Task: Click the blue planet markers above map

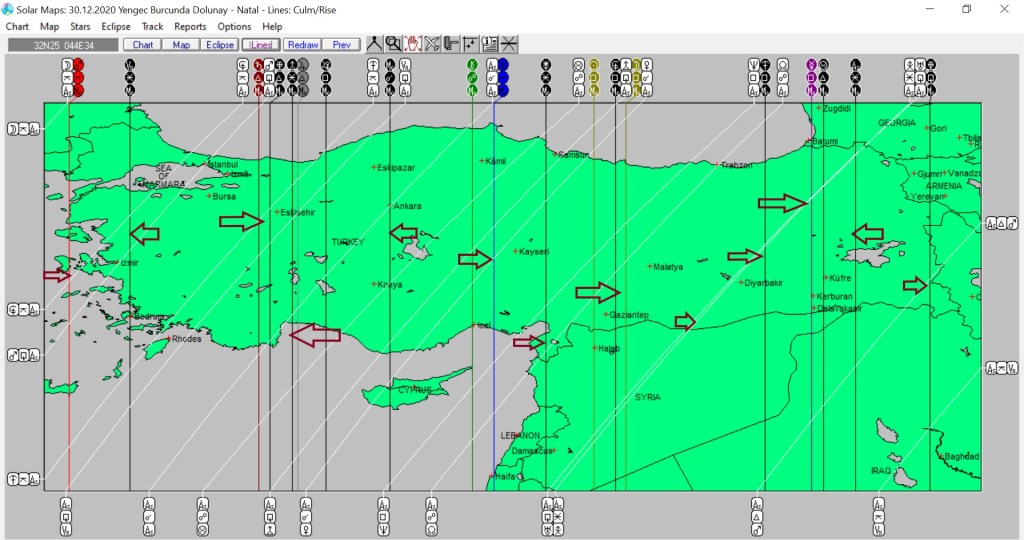Action: tap(503, 77)
